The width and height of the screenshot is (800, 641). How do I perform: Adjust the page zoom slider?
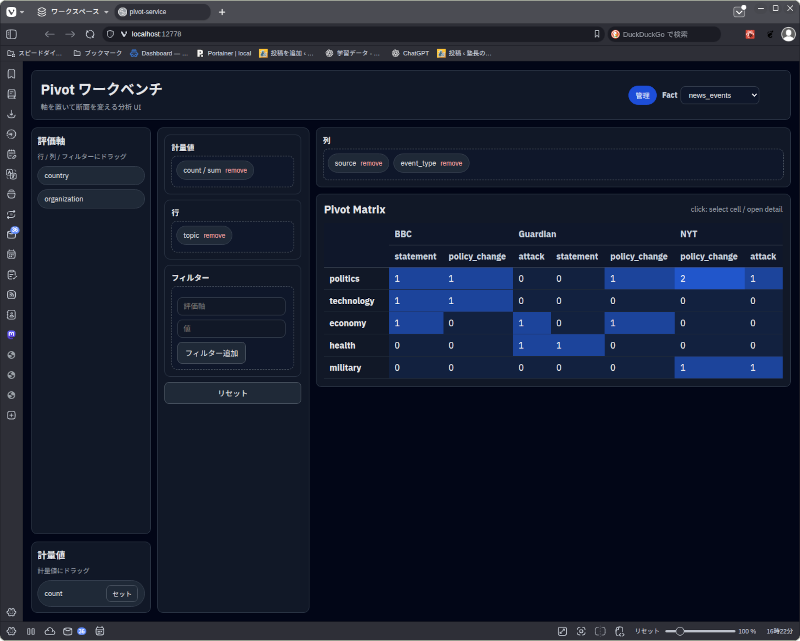tap(680, 631)
